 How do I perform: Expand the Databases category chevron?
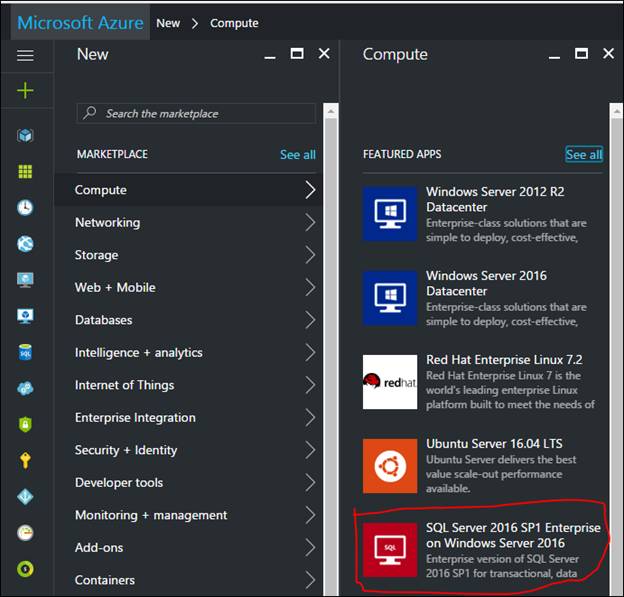click(310, 320)
